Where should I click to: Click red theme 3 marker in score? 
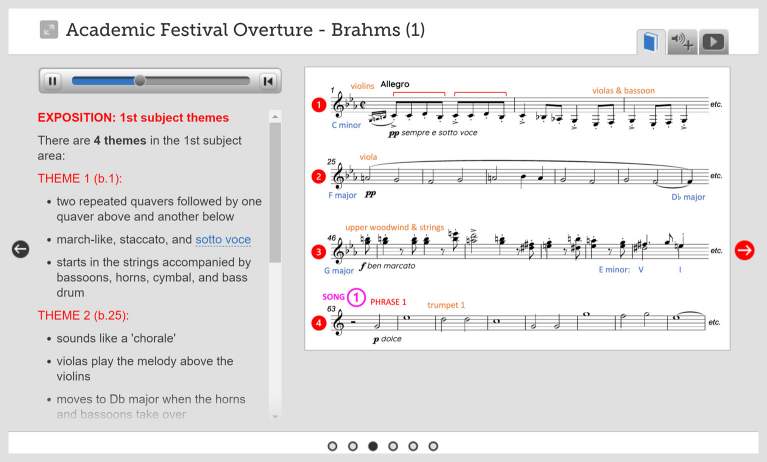coord(318,252)
